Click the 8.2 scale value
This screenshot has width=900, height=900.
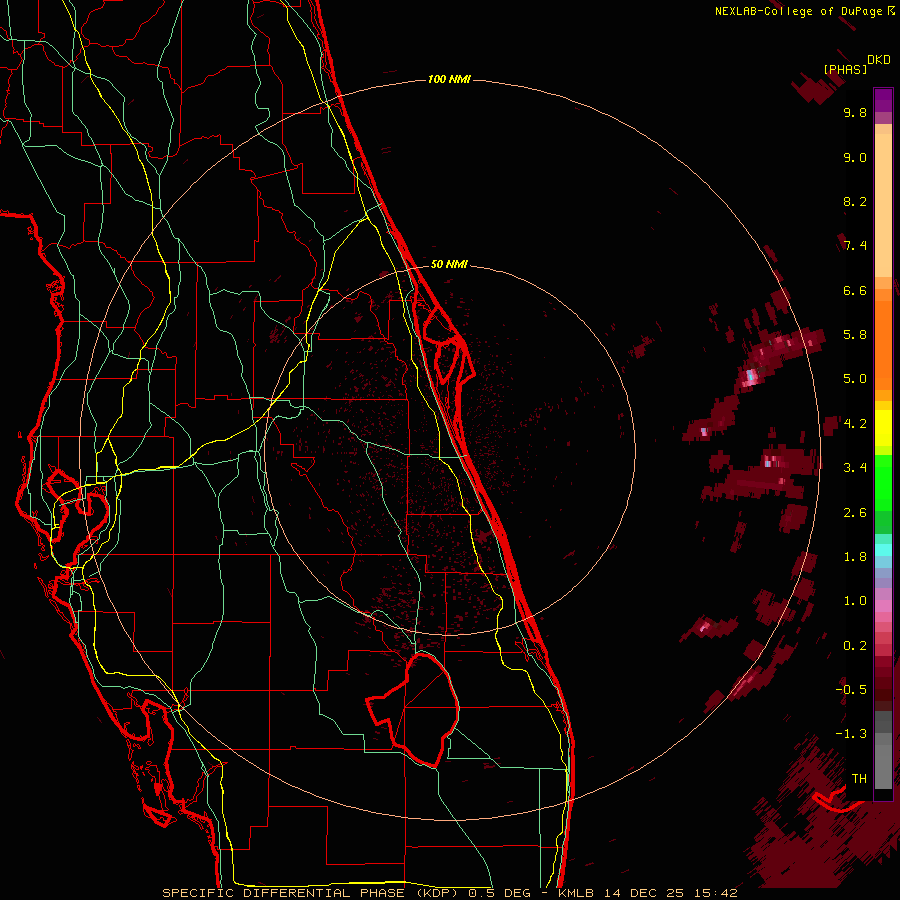tap(855, 201)
